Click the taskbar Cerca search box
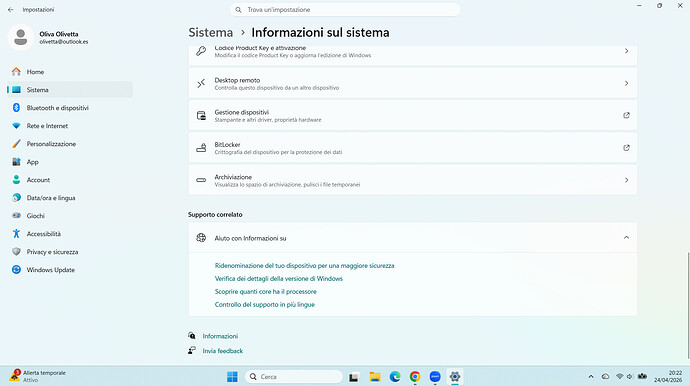 point(294,377)
